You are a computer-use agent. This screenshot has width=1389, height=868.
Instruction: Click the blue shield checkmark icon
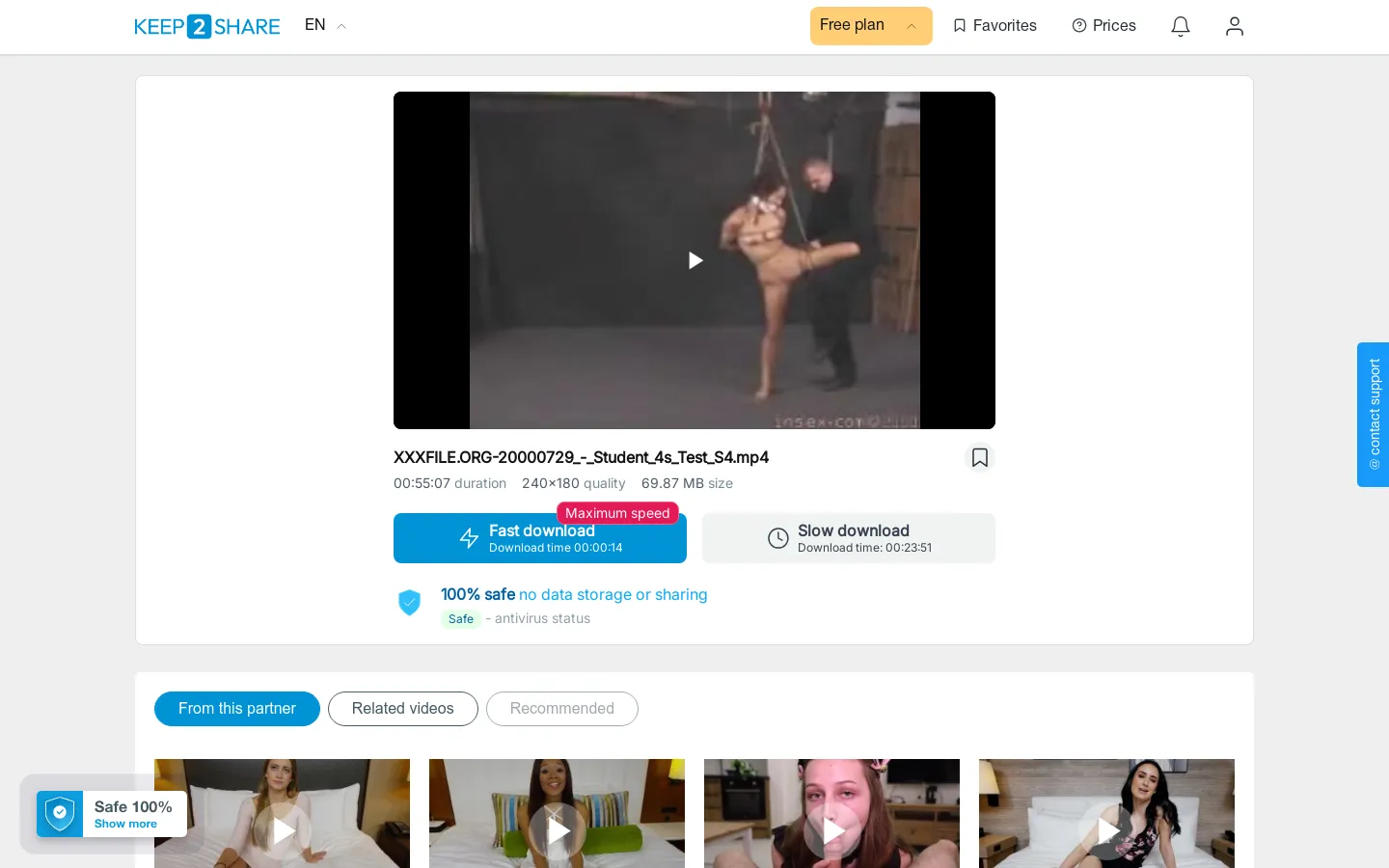[x=410, y=603]
